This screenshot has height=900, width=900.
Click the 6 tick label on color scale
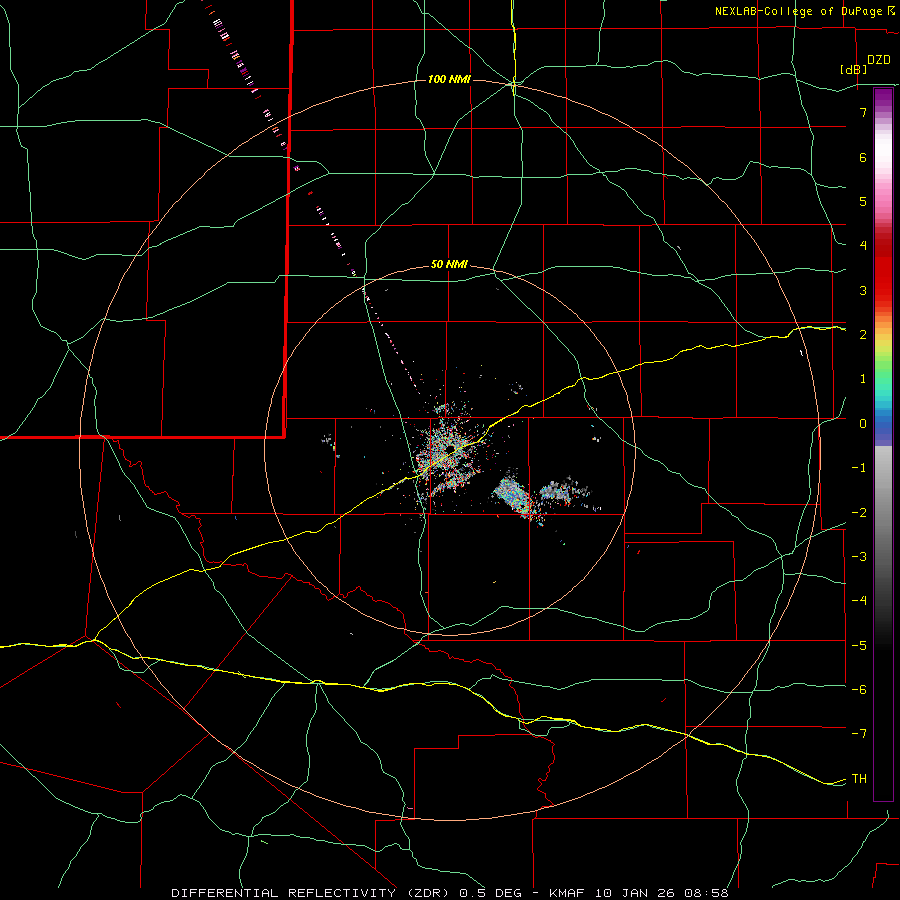(863, 157)
